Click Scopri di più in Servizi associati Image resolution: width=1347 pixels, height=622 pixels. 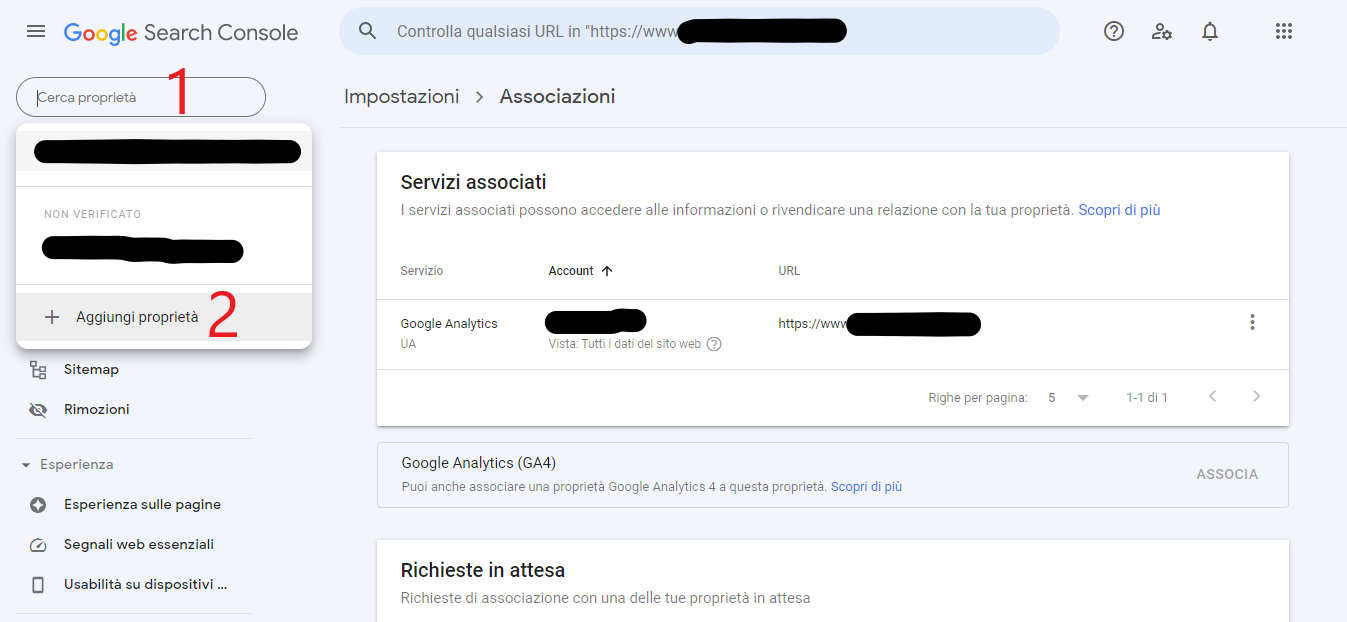(1119, 210)
